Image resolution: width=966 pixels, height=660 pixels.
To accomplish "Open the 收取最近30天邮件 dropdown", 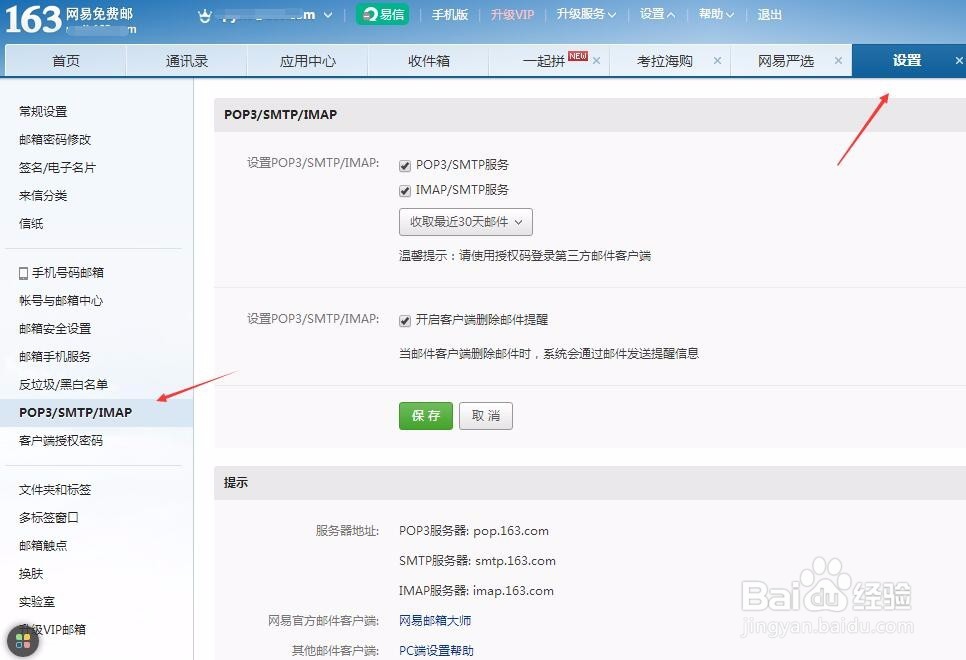I will (x=468, y=221).
